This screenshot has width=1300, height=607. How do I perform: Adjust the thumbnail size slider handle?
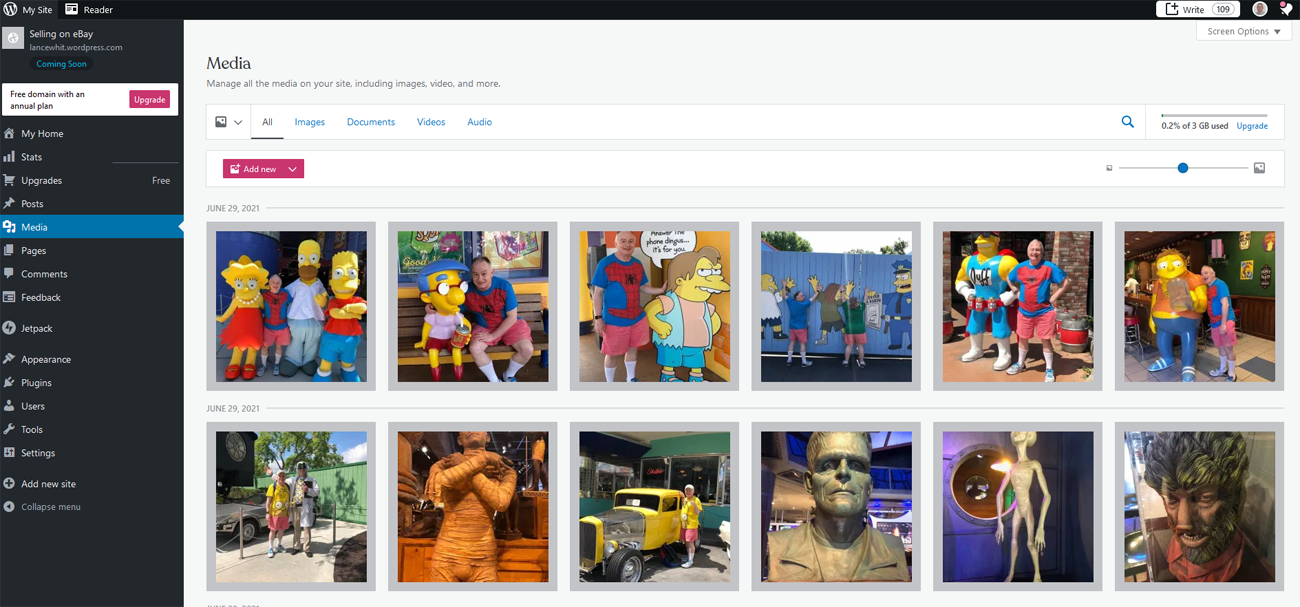click(1183, 168)
